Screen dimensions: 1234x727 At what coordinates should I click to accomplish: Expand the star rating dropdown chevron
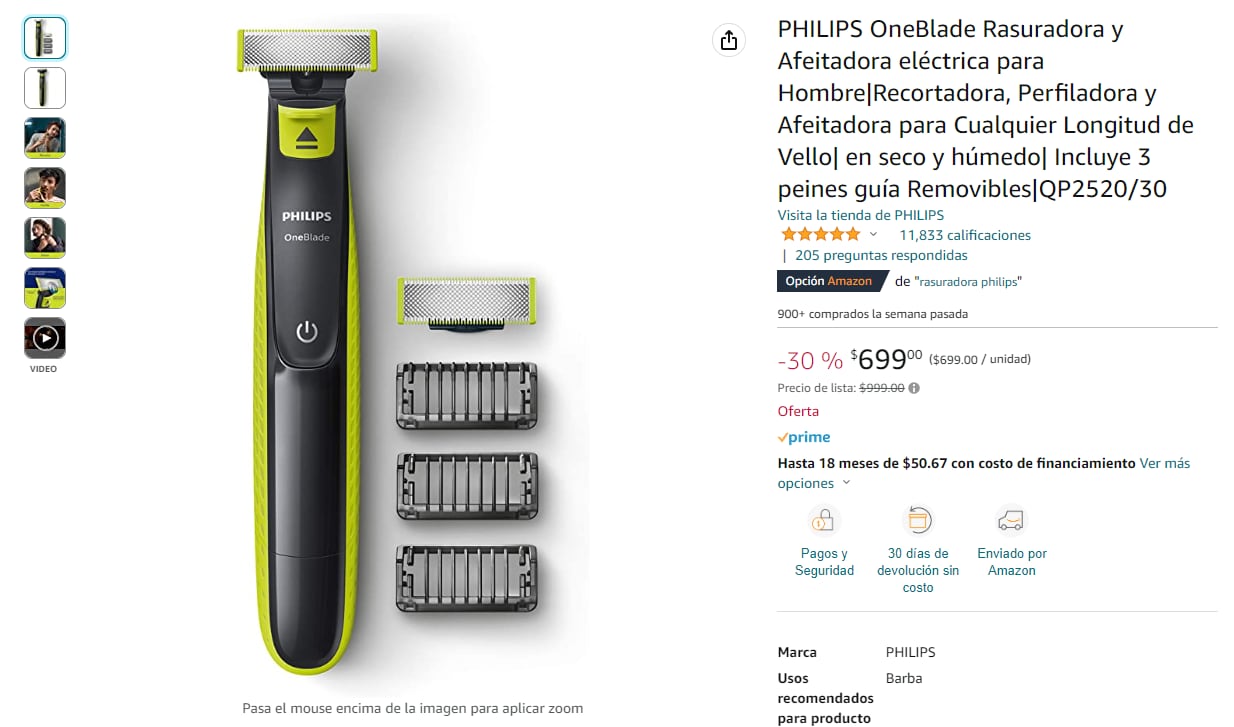[x=873, y=235]
